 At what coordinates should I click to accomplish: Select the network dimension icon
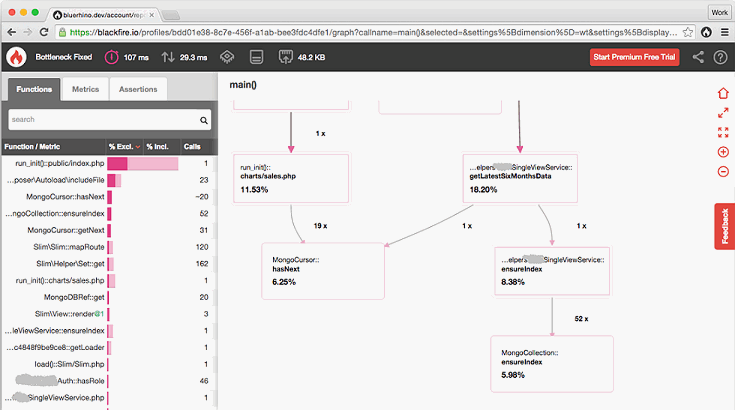pos(285,57)
